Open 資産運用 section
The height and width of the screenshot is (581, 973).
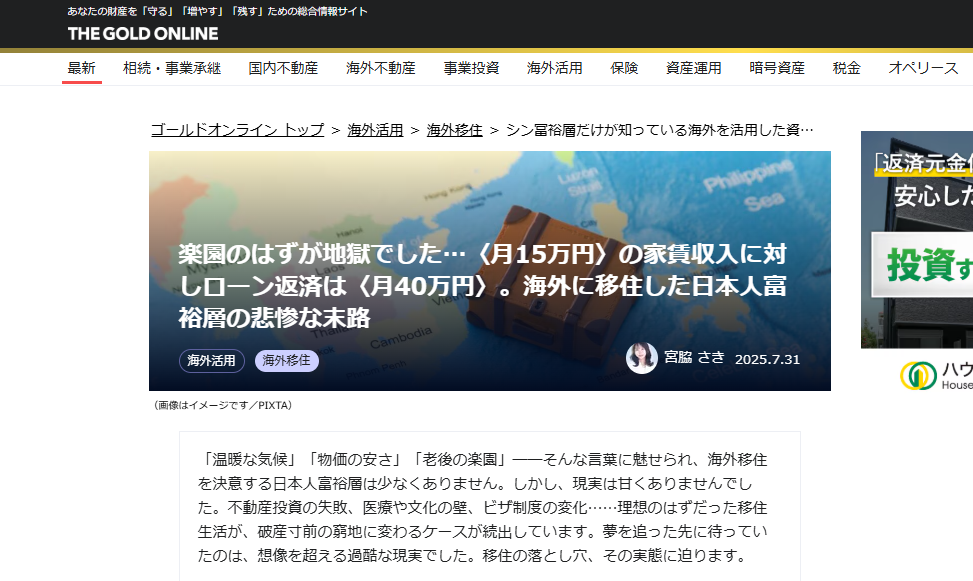[694, 68]
